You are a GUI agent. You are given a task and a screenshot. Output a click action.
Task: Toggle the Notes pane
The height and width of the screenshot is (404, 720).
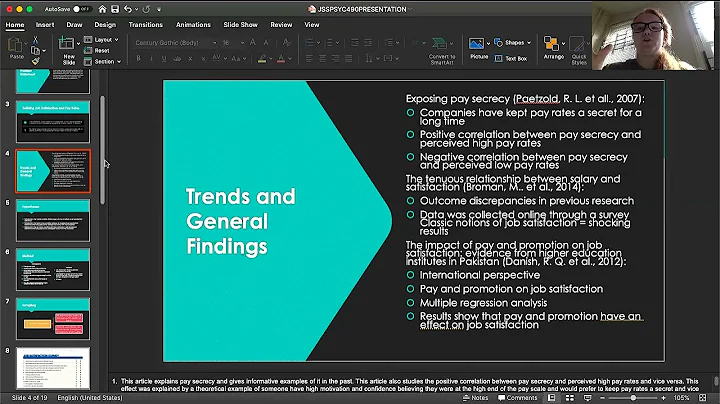475,398
